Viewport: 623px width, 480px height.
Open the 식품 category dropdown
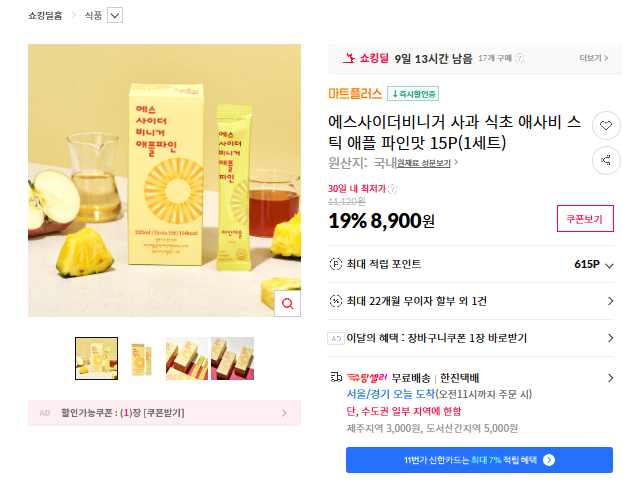[115, 15]
